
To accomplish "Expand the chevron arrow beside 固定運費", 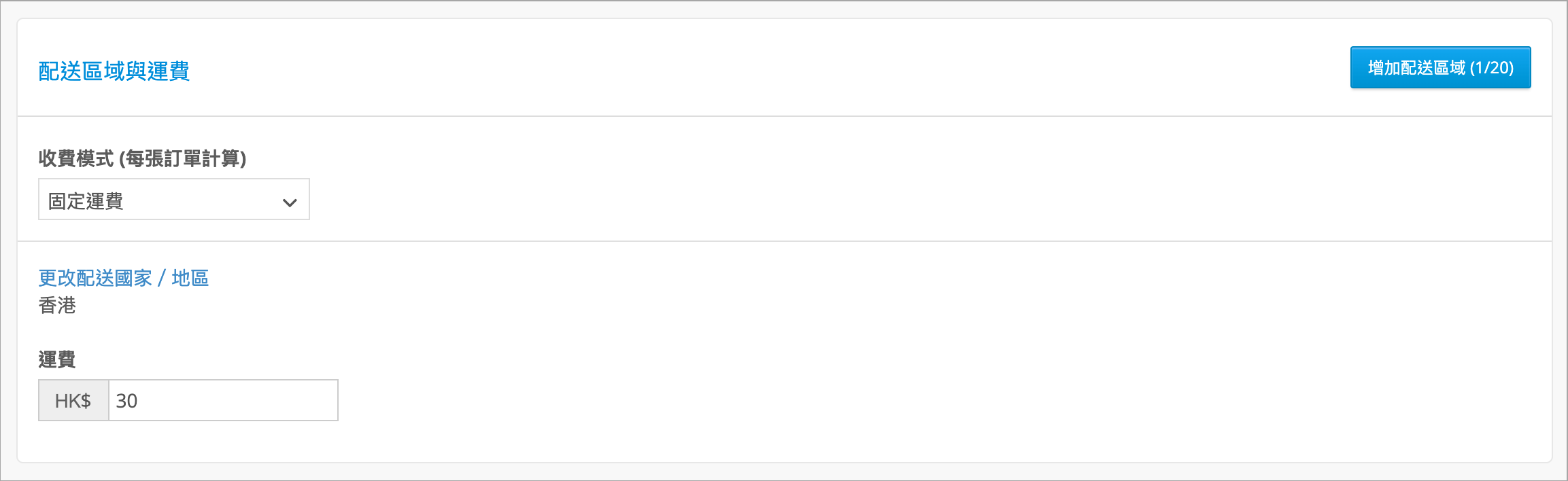I will pyautogui.click(x=290, y=202).
